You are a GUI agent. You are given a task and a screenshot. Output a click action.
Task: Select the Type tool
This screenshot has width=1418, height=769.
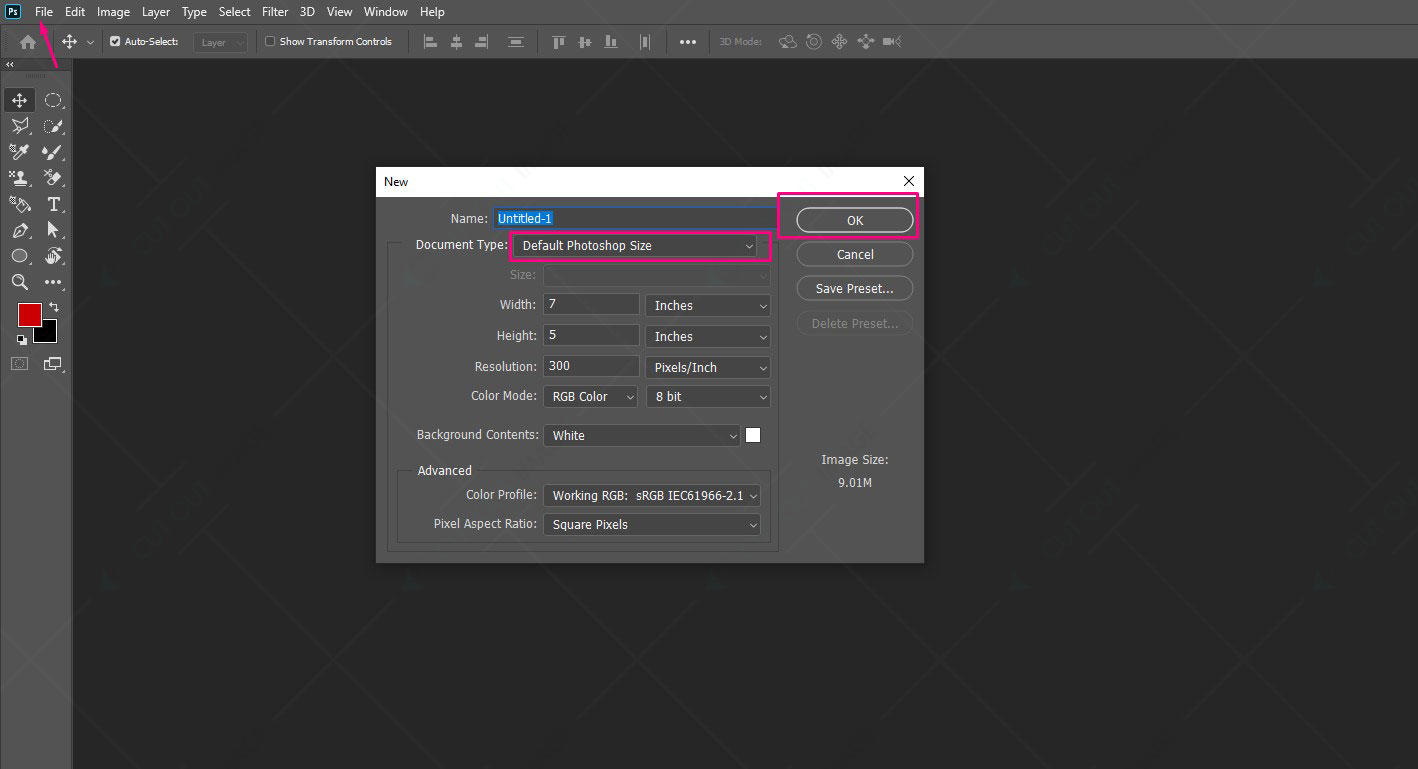point(53,204)
